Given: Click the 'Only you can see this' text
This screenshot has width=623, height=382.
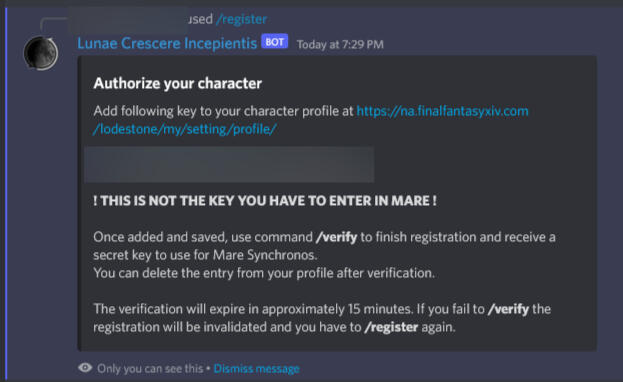Looking at the screenshot, I should (x=150, y=368).
